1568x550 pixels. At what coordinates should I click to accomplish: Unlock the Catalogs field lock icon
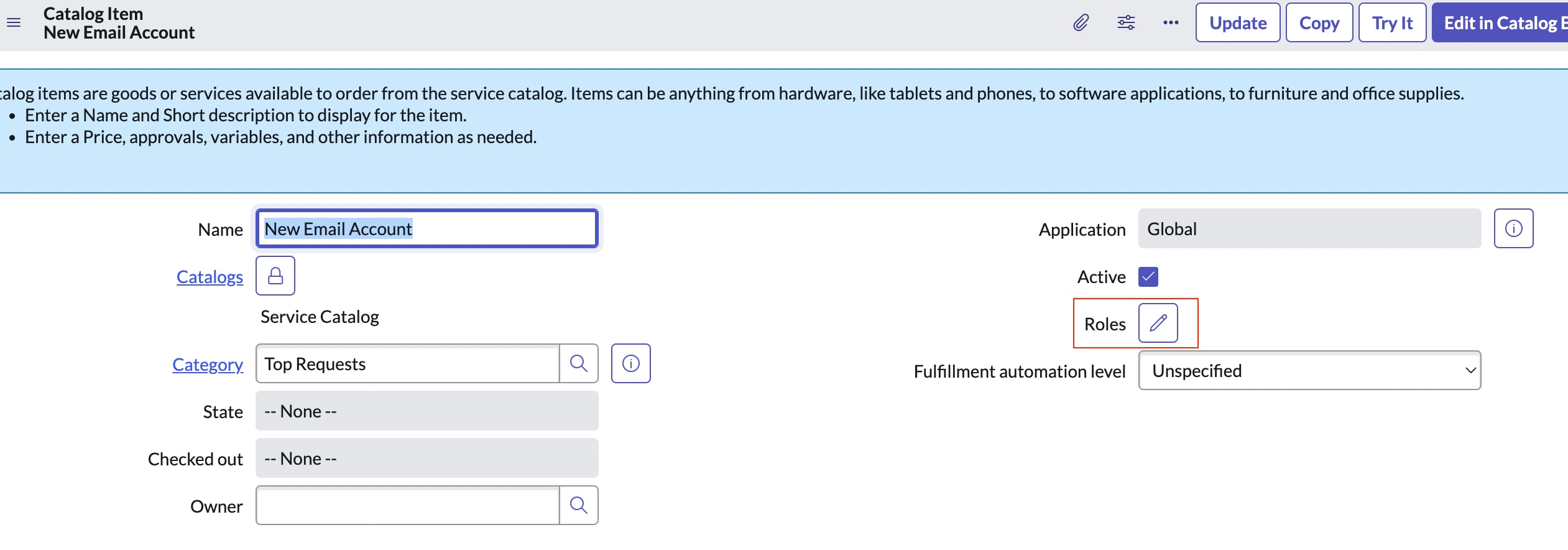click(275, 276)
